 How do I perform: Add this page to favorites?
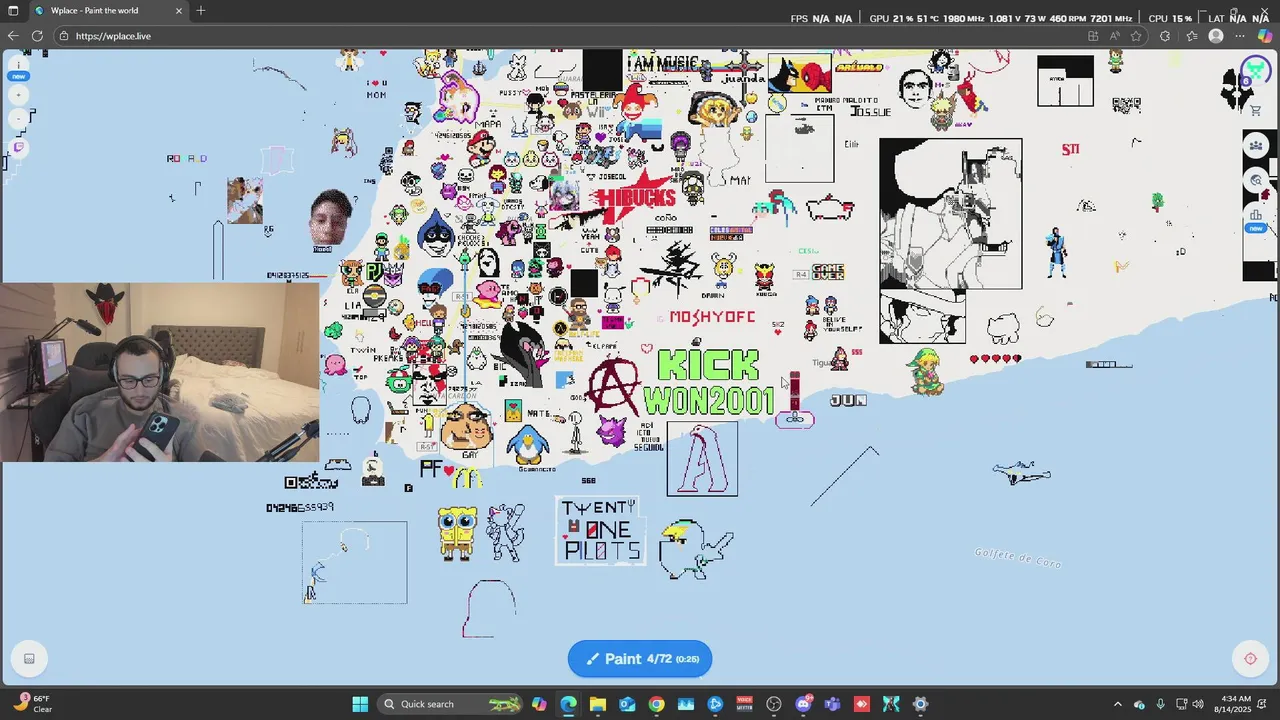[x=1136, y=36]
